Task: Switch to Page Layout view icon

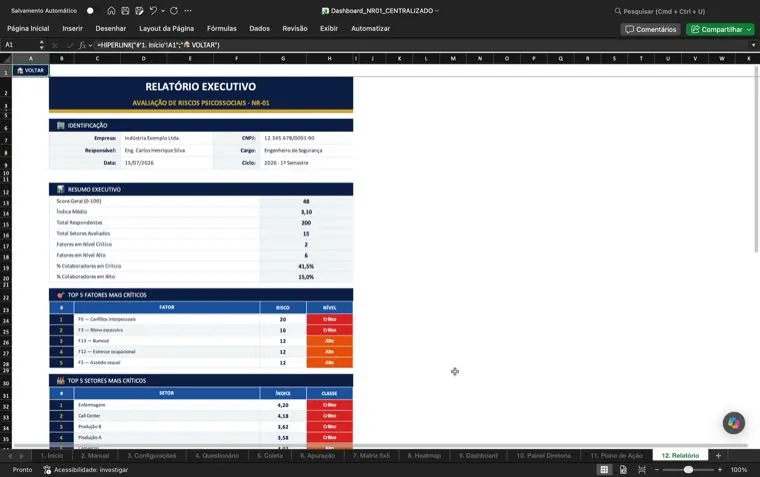Action: pyautogui.click(x=623, y=470)
